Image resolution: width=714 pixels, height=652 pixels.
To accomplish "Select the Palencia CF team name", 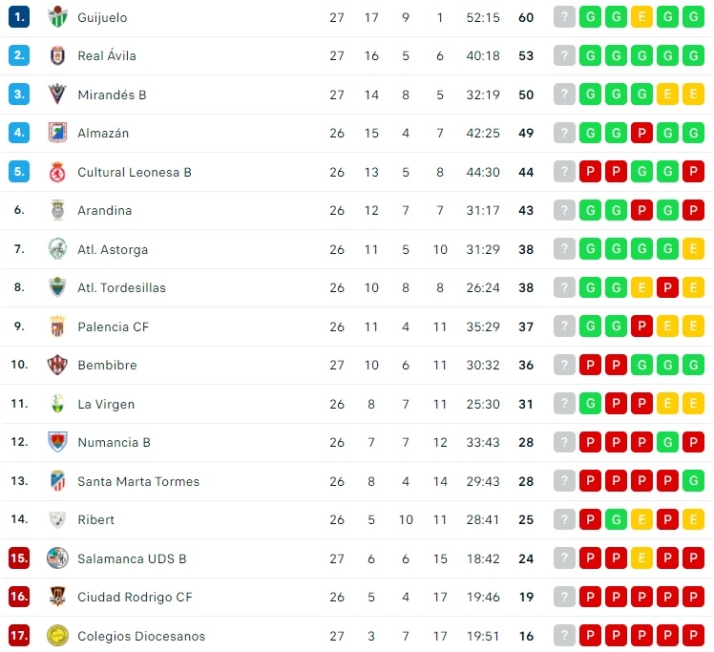I will coord(113,327).
